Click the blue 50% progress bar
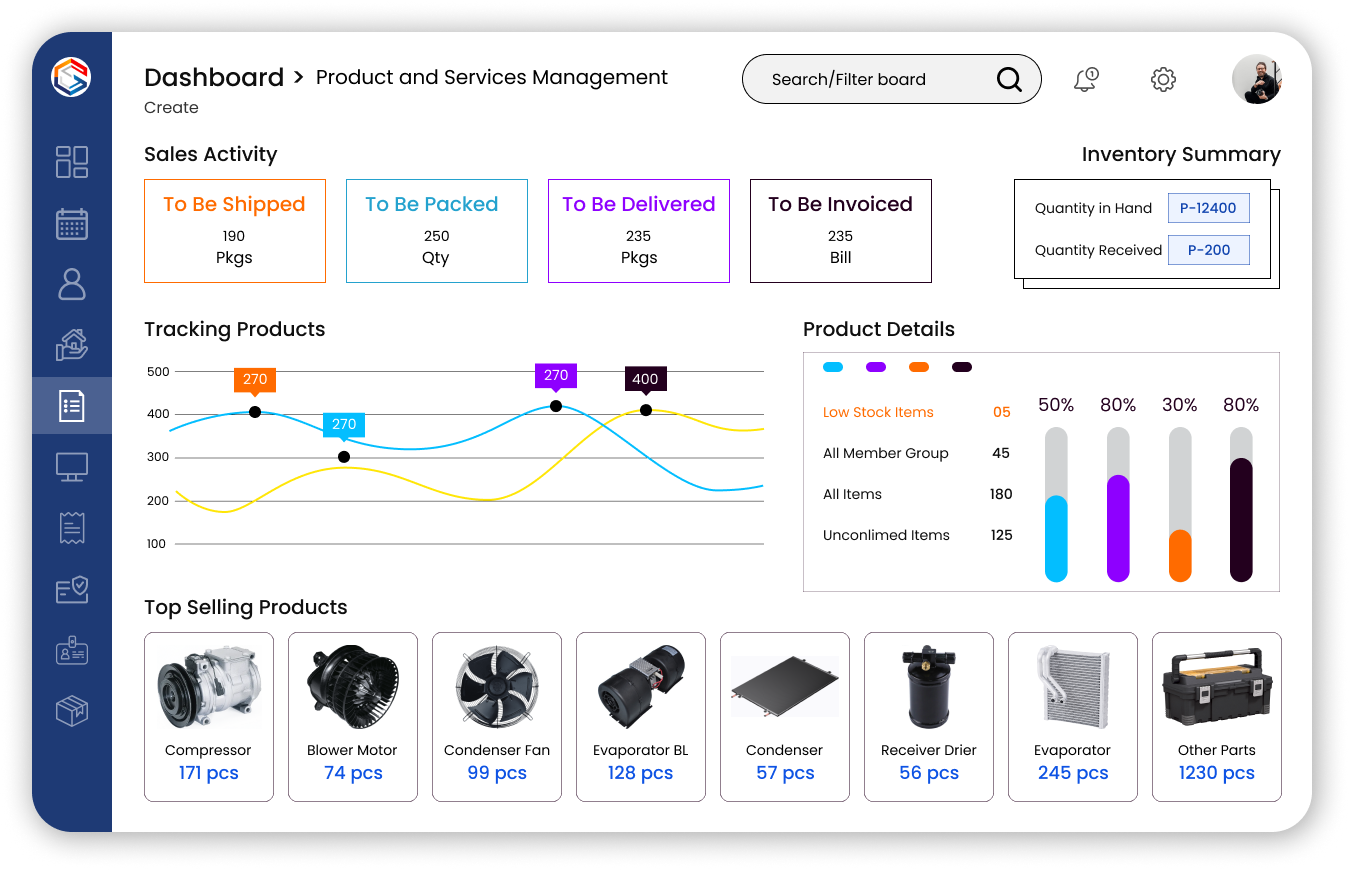 [x=1056, y=505]
